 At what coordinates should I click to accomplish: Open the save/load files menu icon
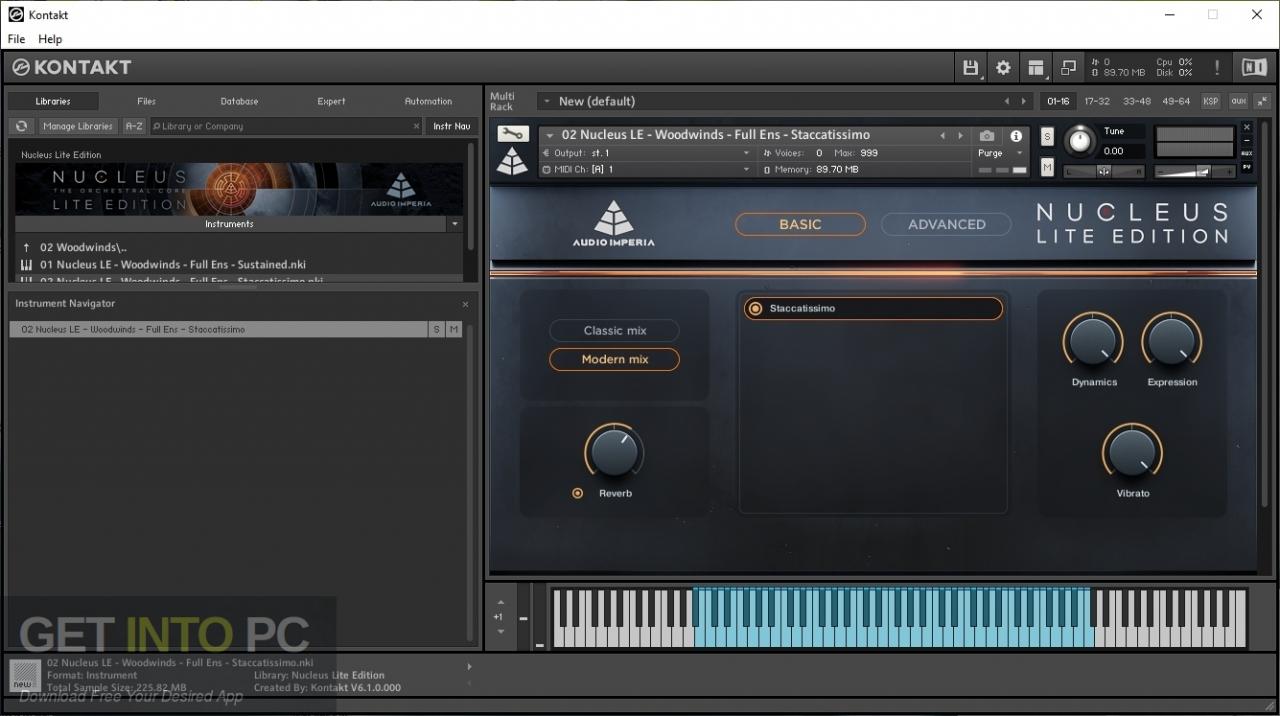970,68
